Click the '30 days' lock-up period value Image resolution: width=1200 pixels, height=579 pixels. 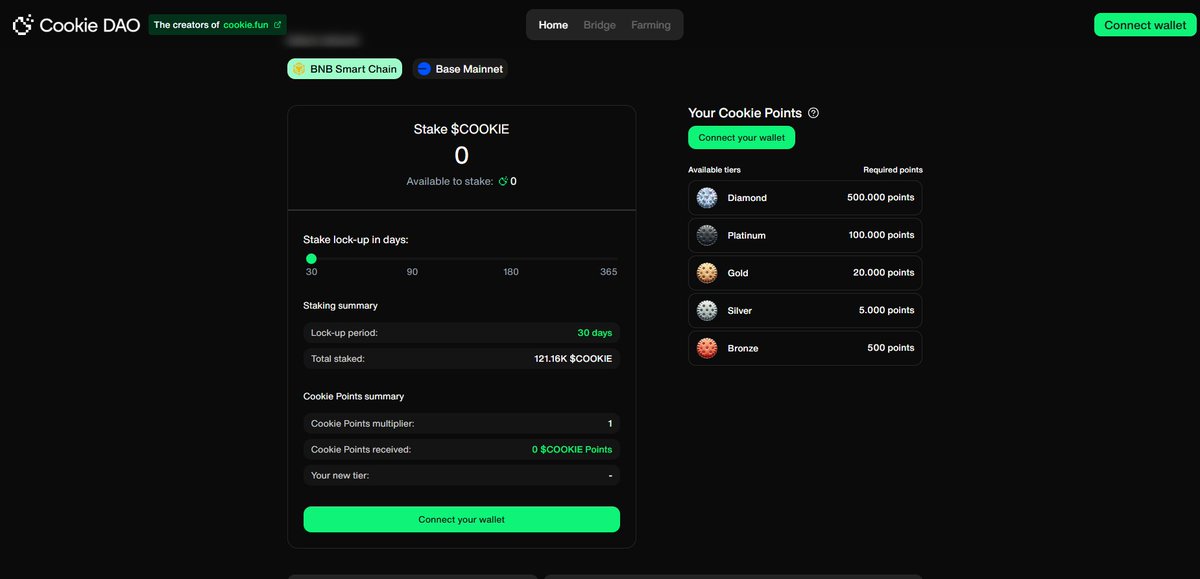(595, 332)
